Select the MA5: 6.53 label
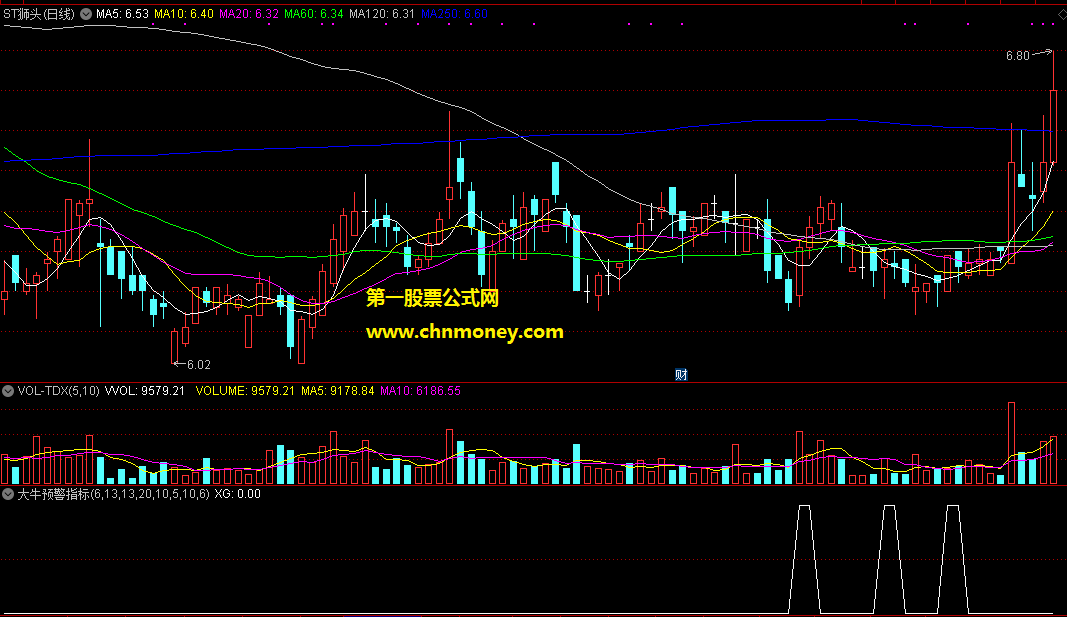 click(x=122, y=14)
